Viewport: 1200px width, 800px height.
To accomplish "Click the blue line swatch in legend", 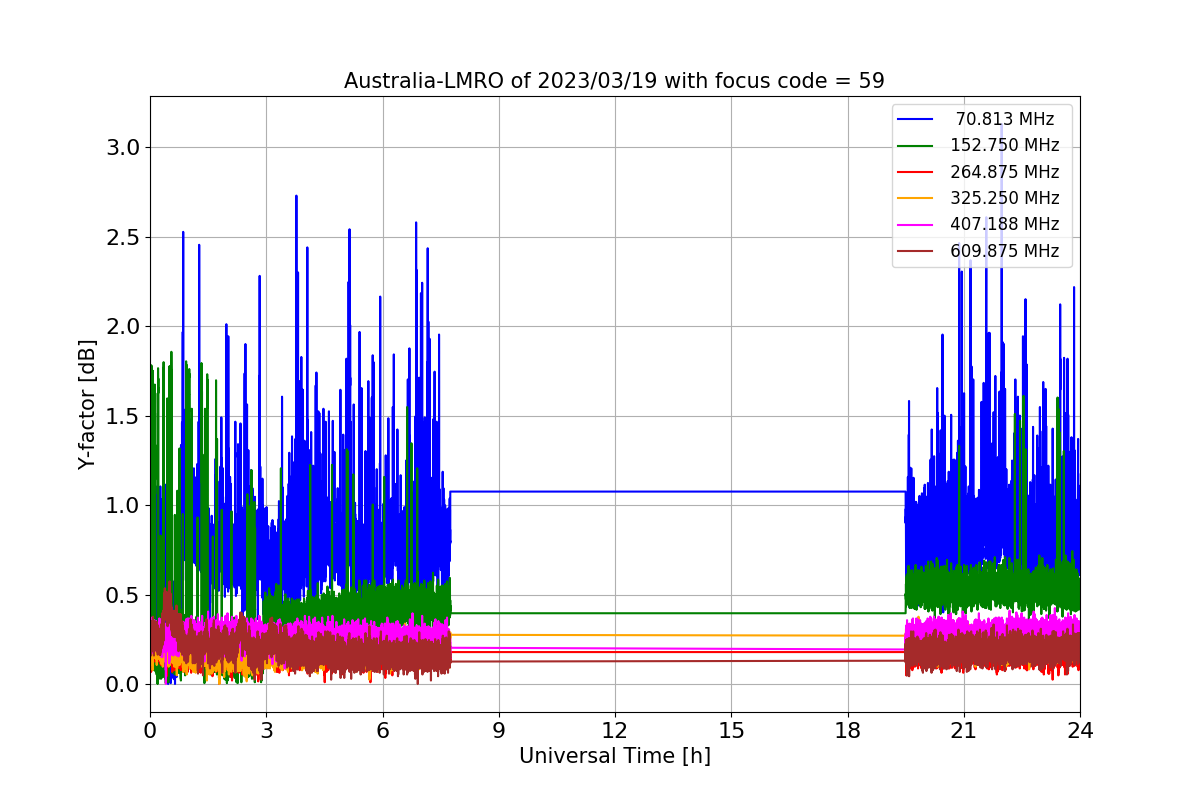I will (915, 120).
